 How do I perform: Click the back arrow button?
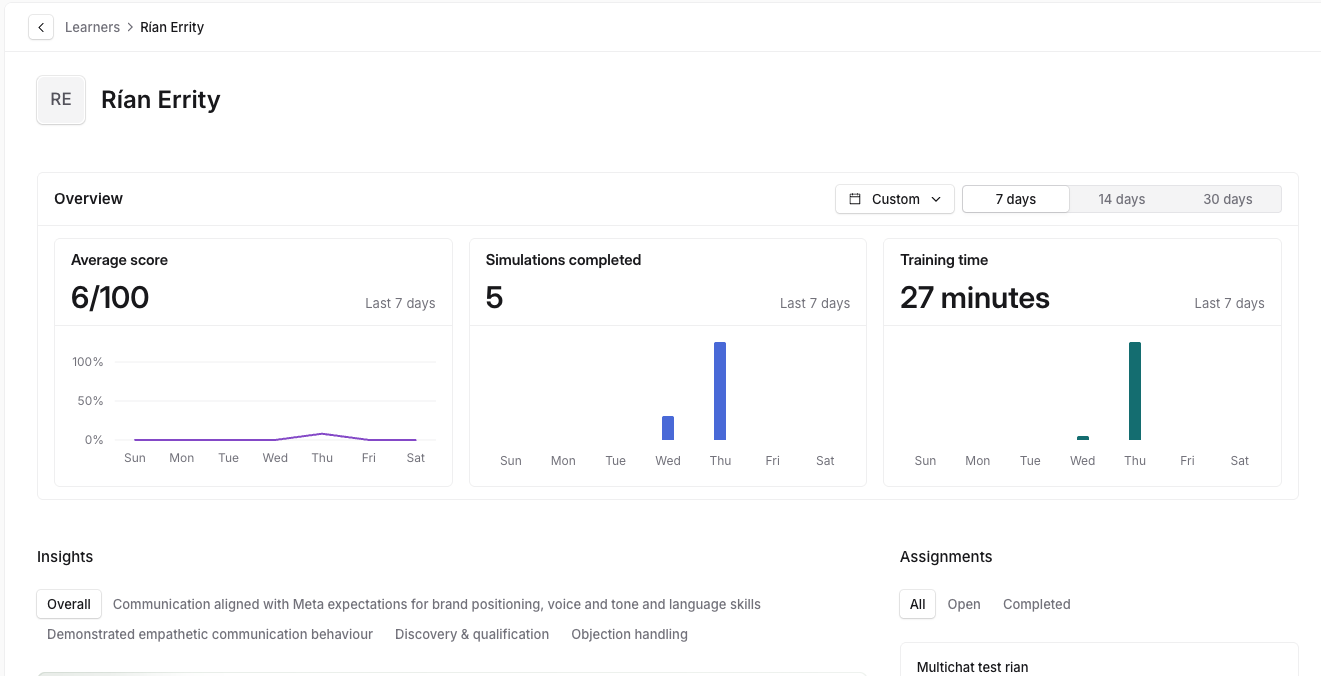[41, 27]
